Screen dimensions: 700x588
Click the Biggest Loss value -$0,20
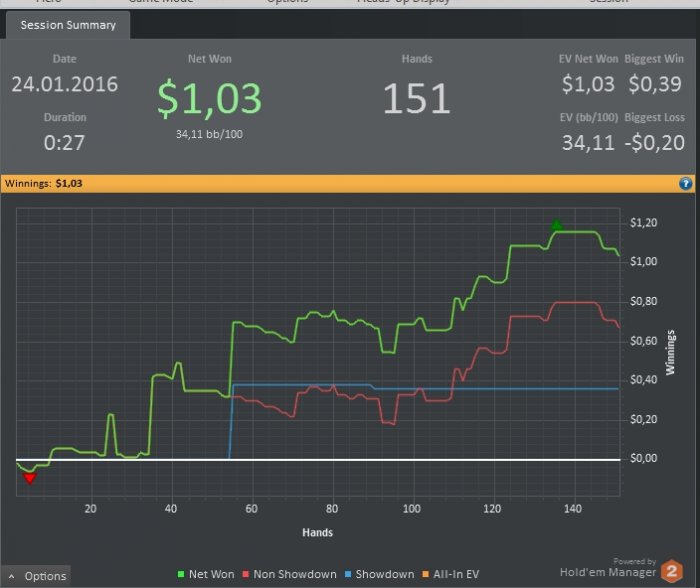tap(654, 143)
